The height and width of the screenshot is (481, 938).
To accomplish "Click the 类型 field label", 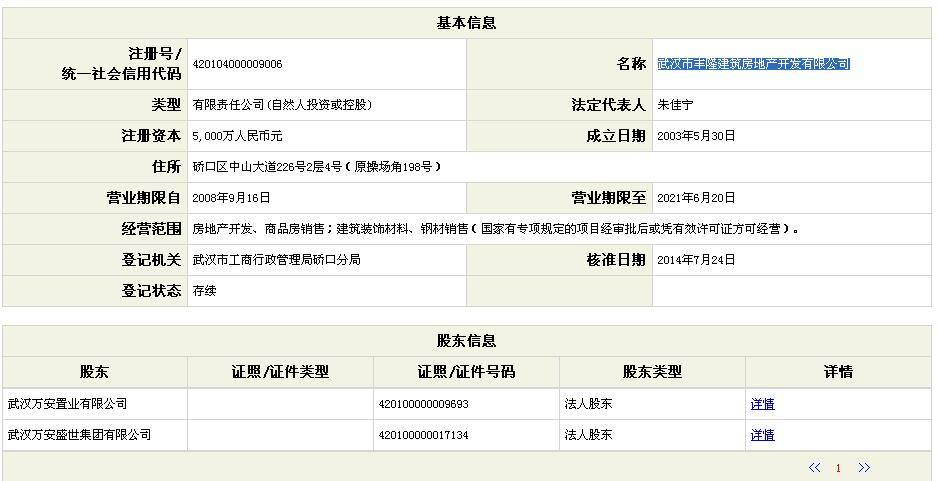I will (166, 105).
